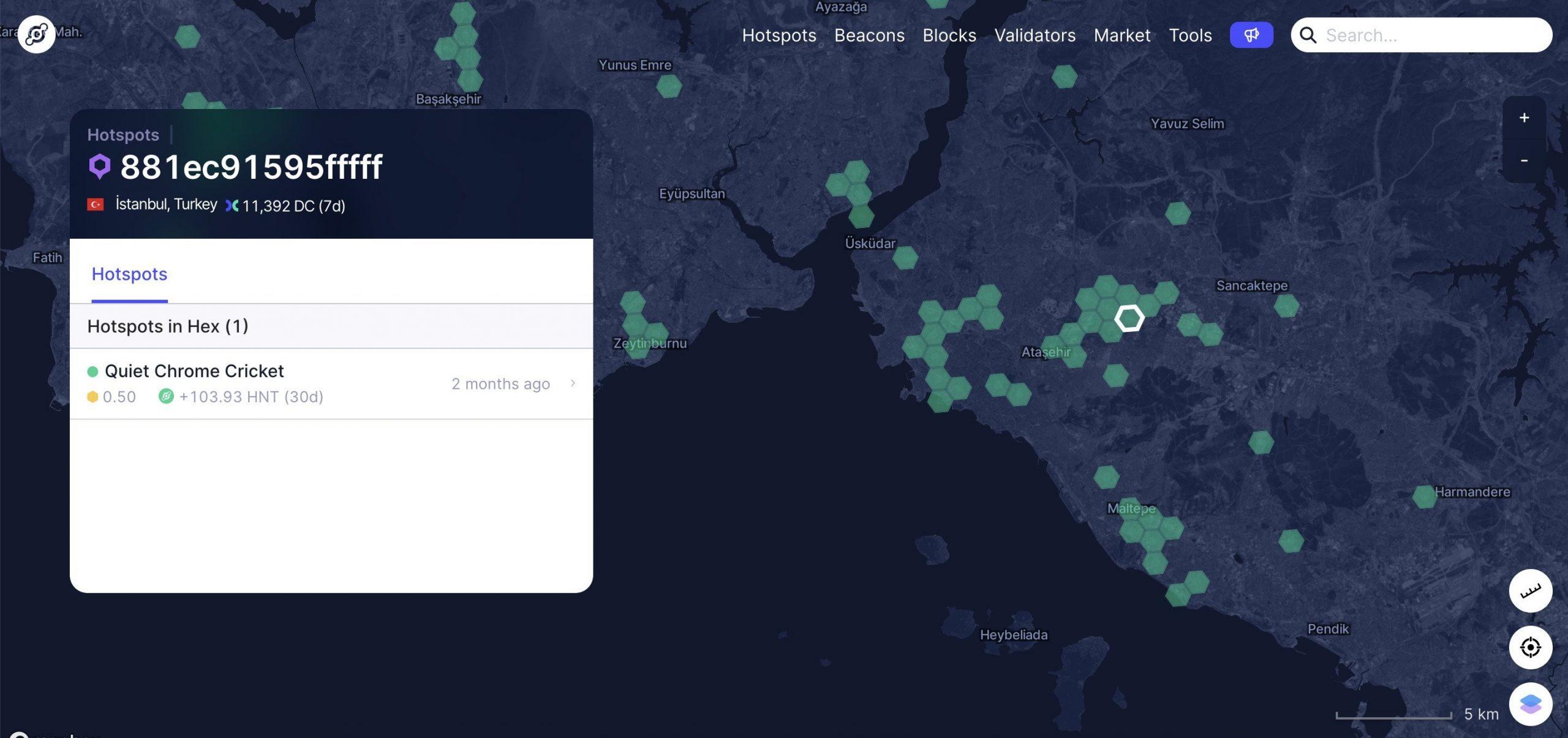Click the Market navigation link
Viewport: 1568px width, 738px height.
coord(1122,34)
